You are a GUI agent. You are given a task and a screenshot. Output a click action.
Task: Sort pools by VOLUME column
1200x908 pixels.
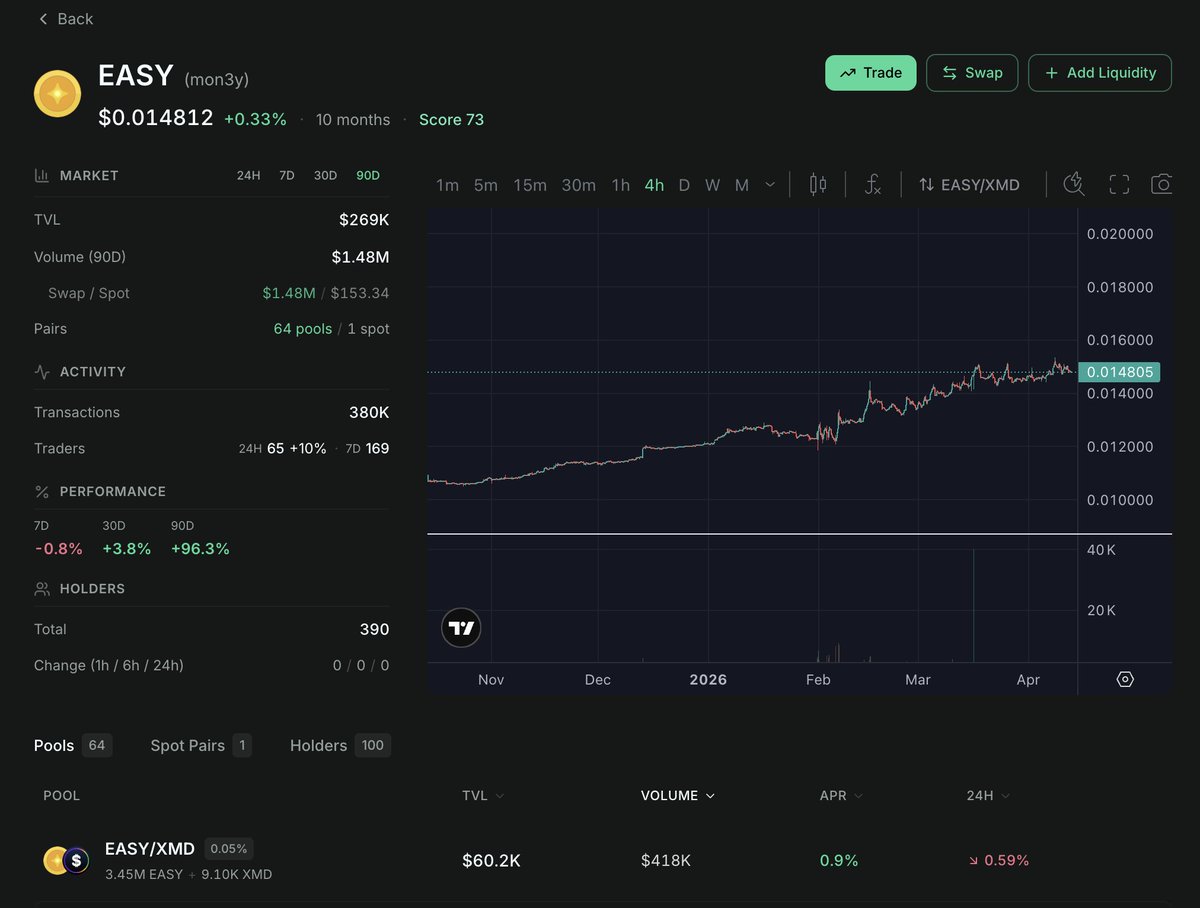(678, 796)
